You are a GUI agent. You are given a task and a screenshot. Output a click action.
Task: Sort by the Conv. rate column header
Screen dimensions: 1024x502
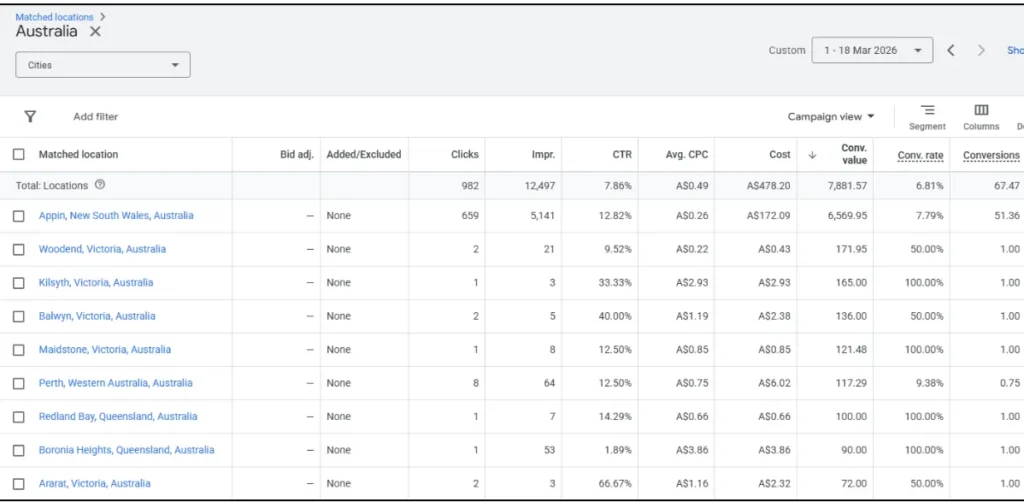tap(921, 155)
